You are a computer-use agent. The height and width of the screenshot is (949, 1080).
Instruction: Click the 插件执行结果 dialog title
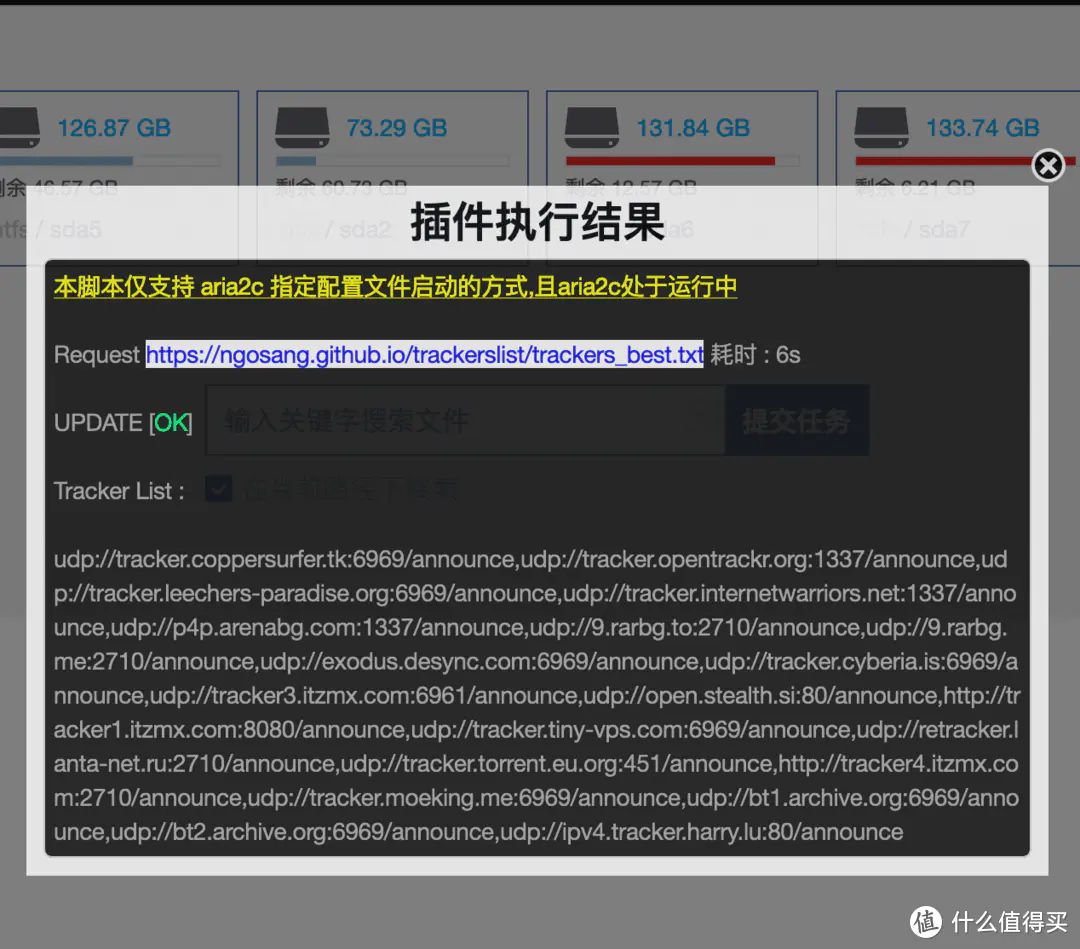point(537,222)
